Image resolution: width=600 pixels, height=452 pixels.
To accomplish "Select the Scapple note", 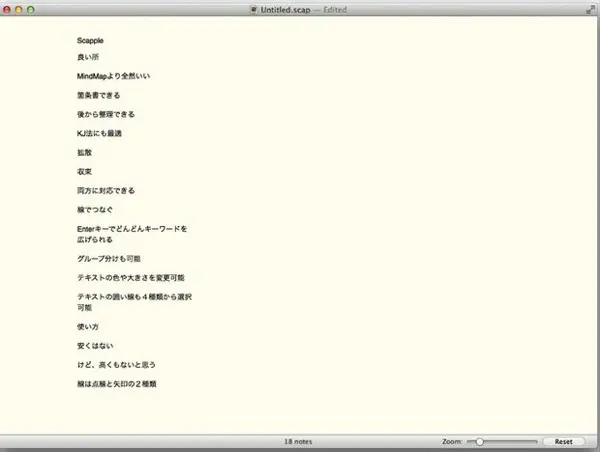I will point(90,41).
